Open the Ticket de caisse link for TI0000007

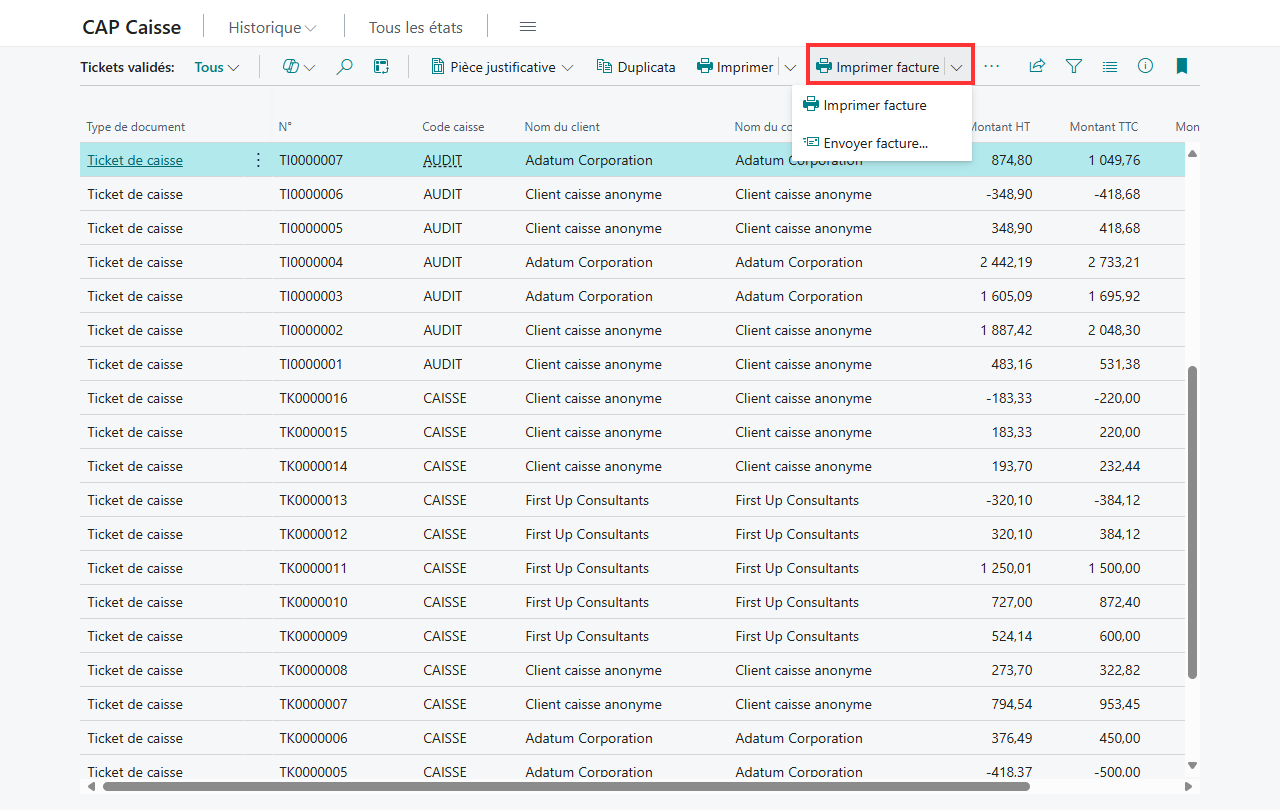coord(135,160)
